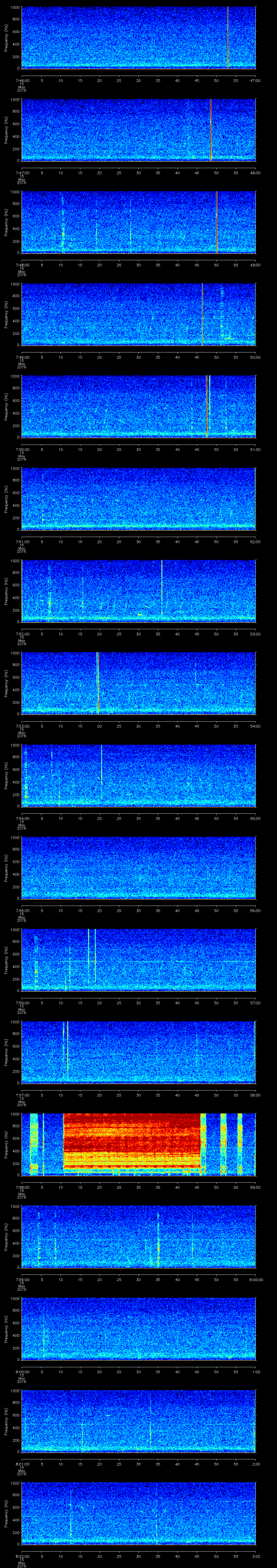
Task: Click the 7:53:00 start time label
Action: (x=22, y=726)
